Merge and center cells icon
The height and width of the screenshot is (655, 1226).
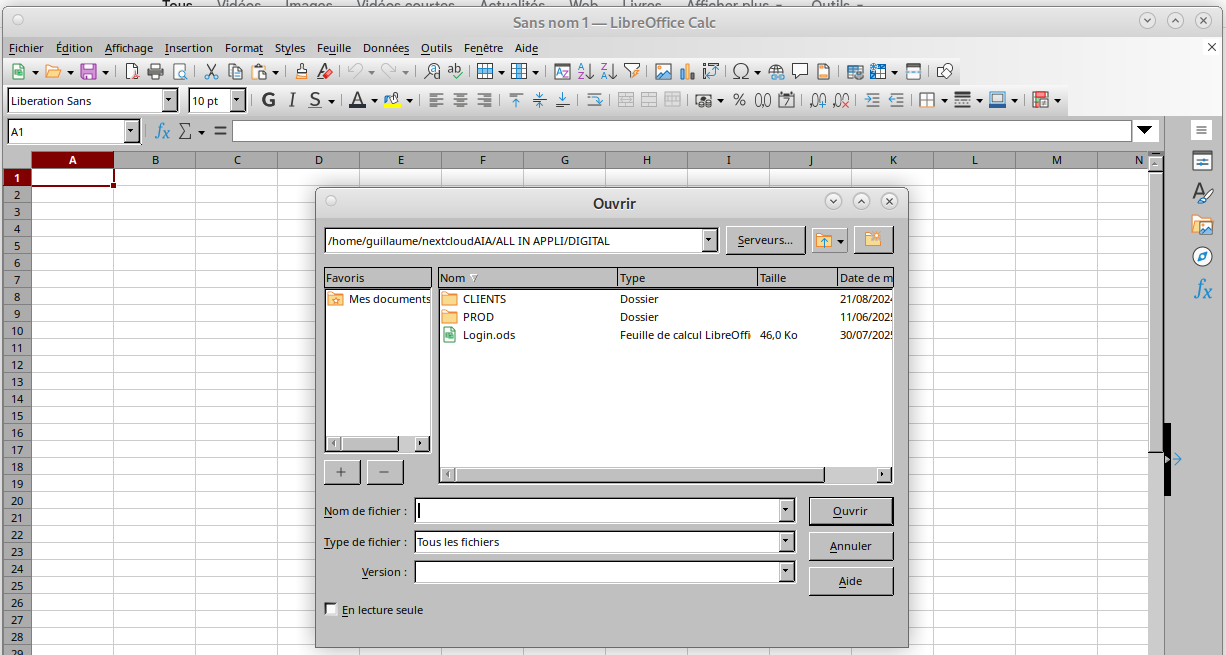coord(626,100)
